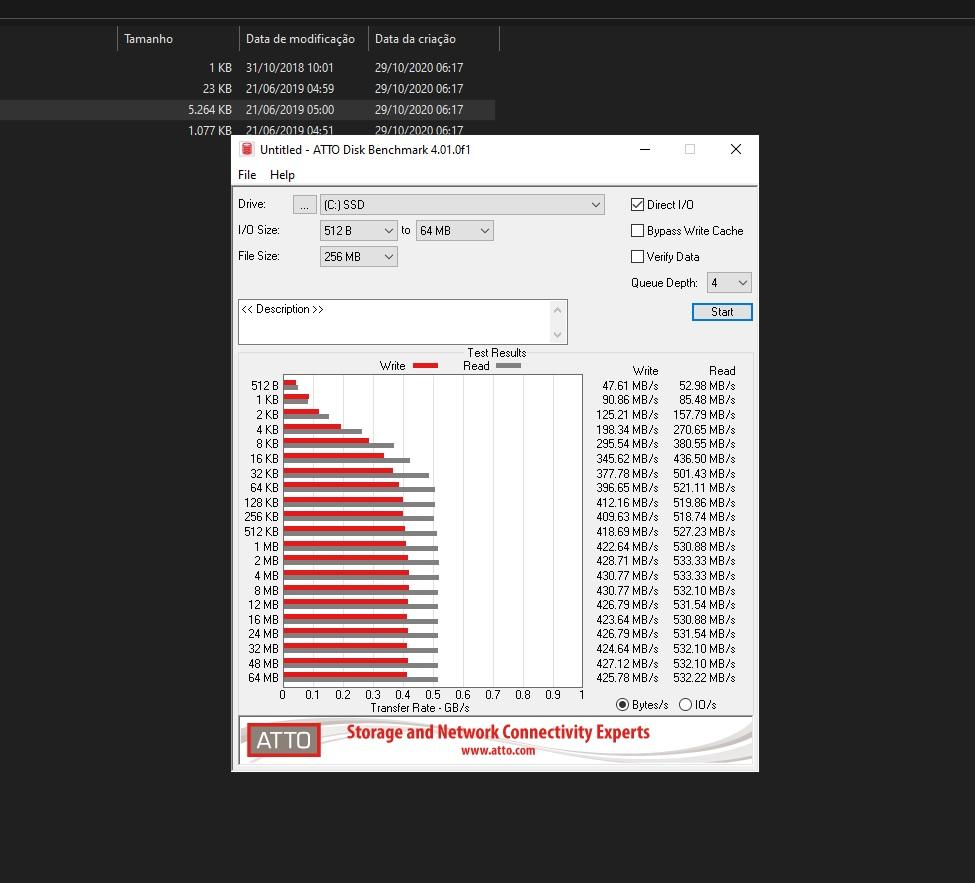
Task: Open the www.atto.com link
Action: pos(497,751)
